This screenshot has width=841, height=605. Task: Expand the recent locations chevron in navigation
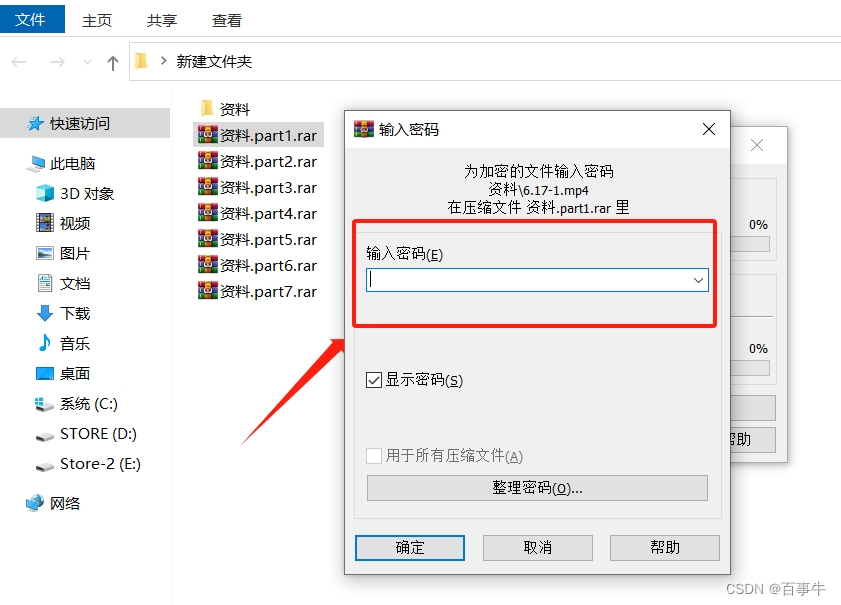click(87, 62)
